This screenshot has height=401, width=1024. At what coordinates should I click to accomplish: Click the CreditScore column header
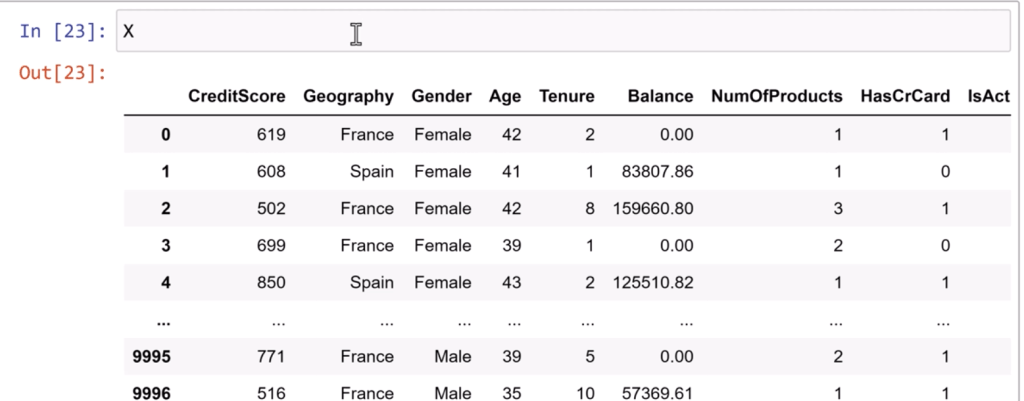pyautogui.click(x=237, y=97)
